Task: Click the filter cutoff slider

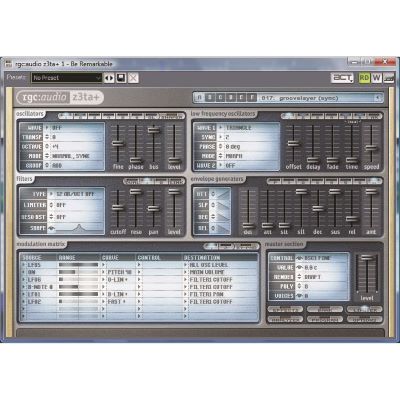Action: [x=118, y=208]
